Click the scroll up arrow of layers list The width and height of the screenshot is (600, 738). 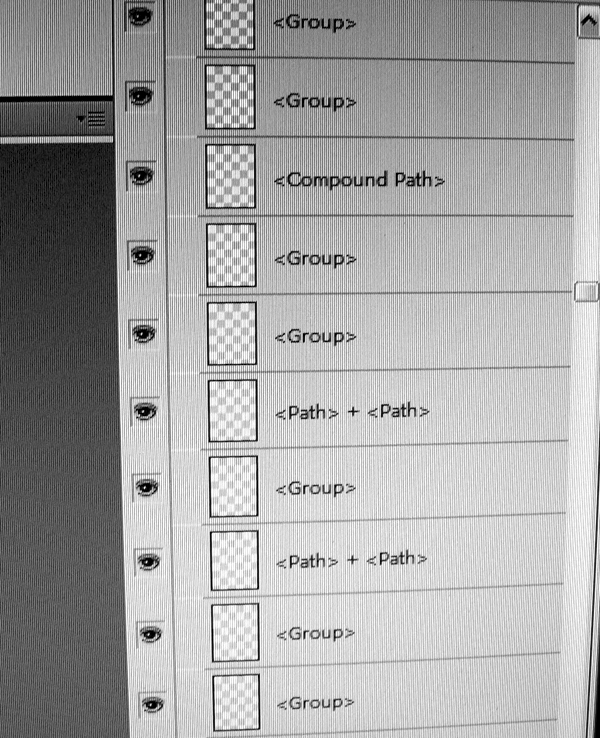588,21
